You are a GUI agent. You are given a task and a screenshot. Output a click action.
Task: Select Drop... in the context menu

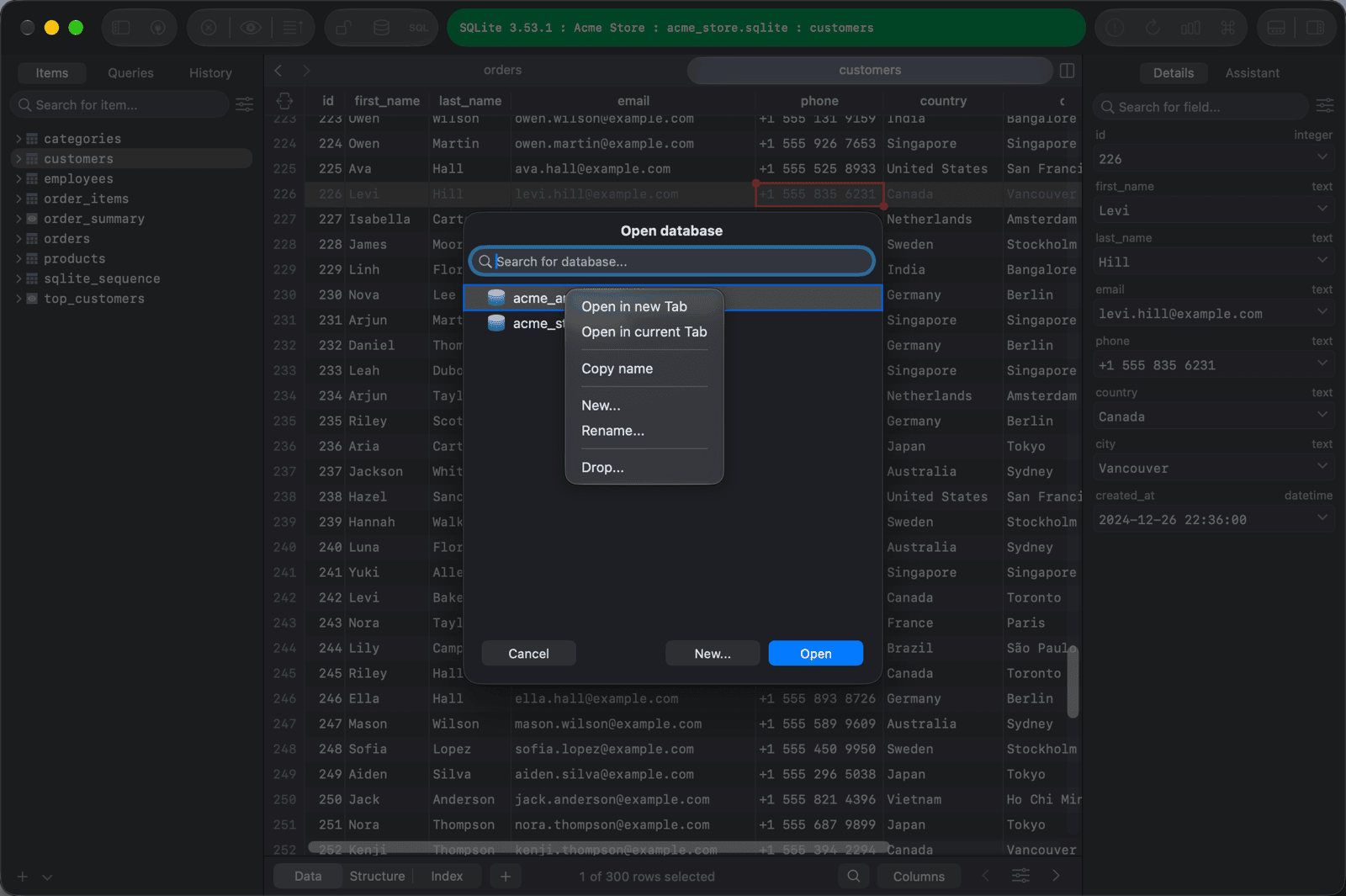point(603,468)
